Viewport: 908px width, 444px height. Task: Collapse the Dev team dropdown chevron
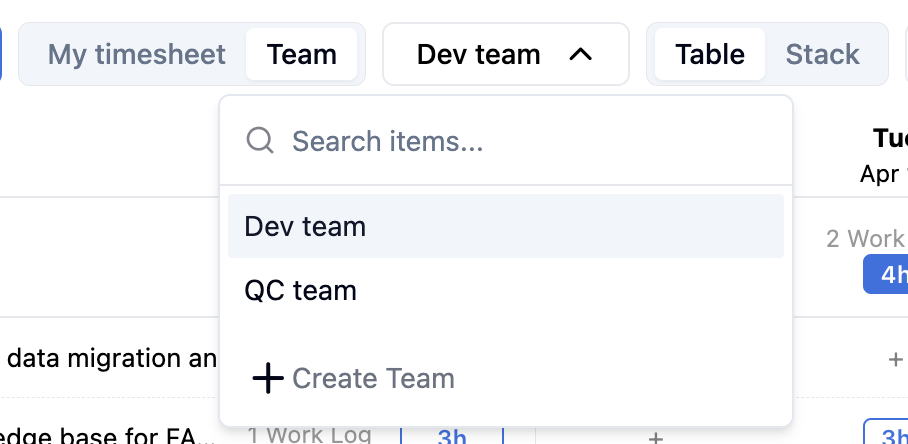pos(580,54)
